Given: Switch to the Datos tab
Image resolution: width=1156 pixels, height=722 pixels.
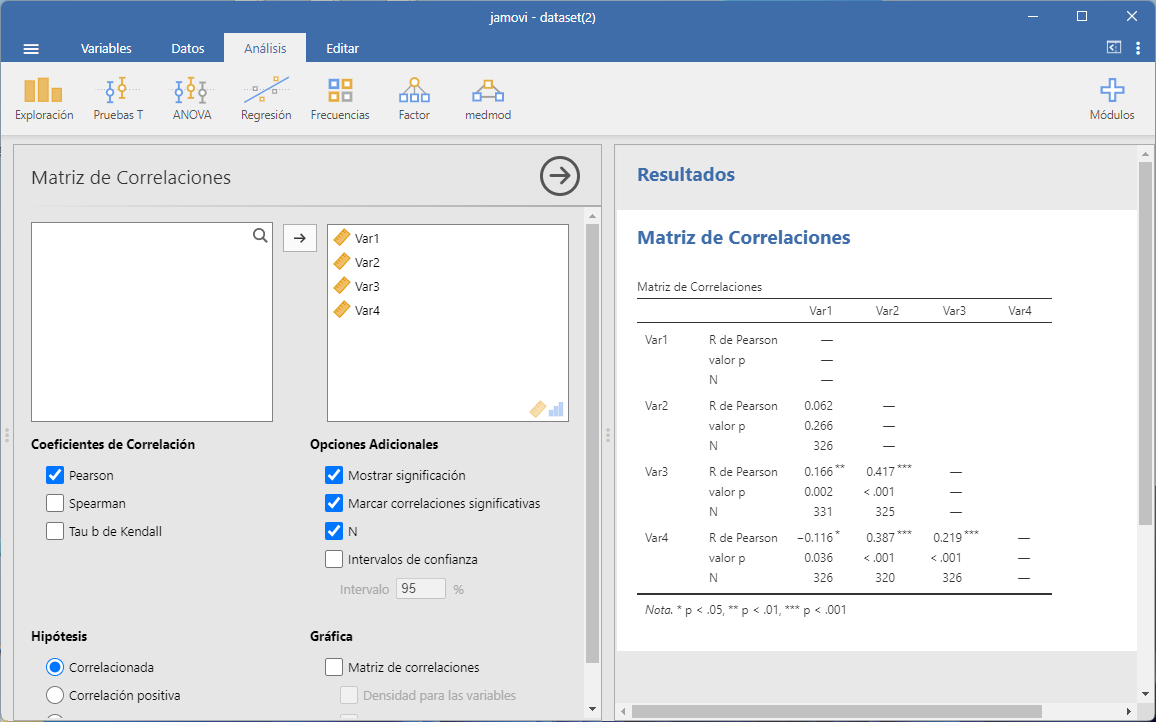Looking at the screenshot, I should 188,48.
